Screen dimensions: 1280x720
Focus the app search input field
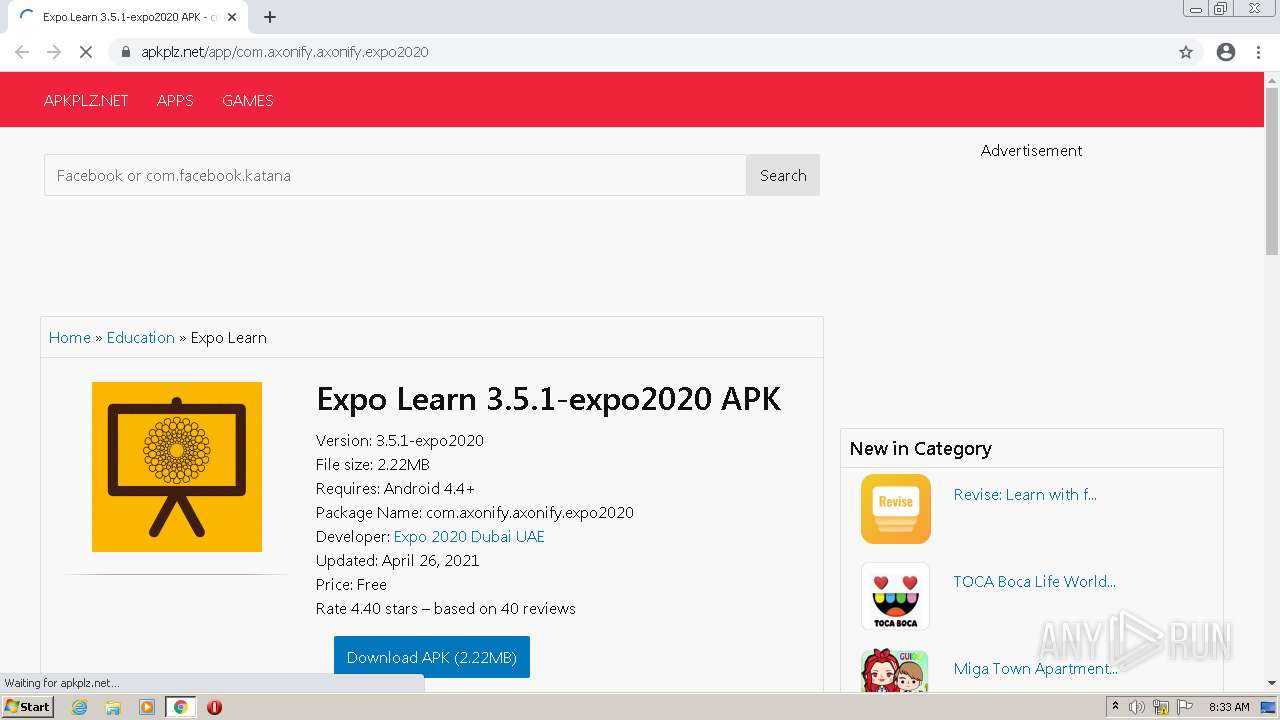(395, 175)
